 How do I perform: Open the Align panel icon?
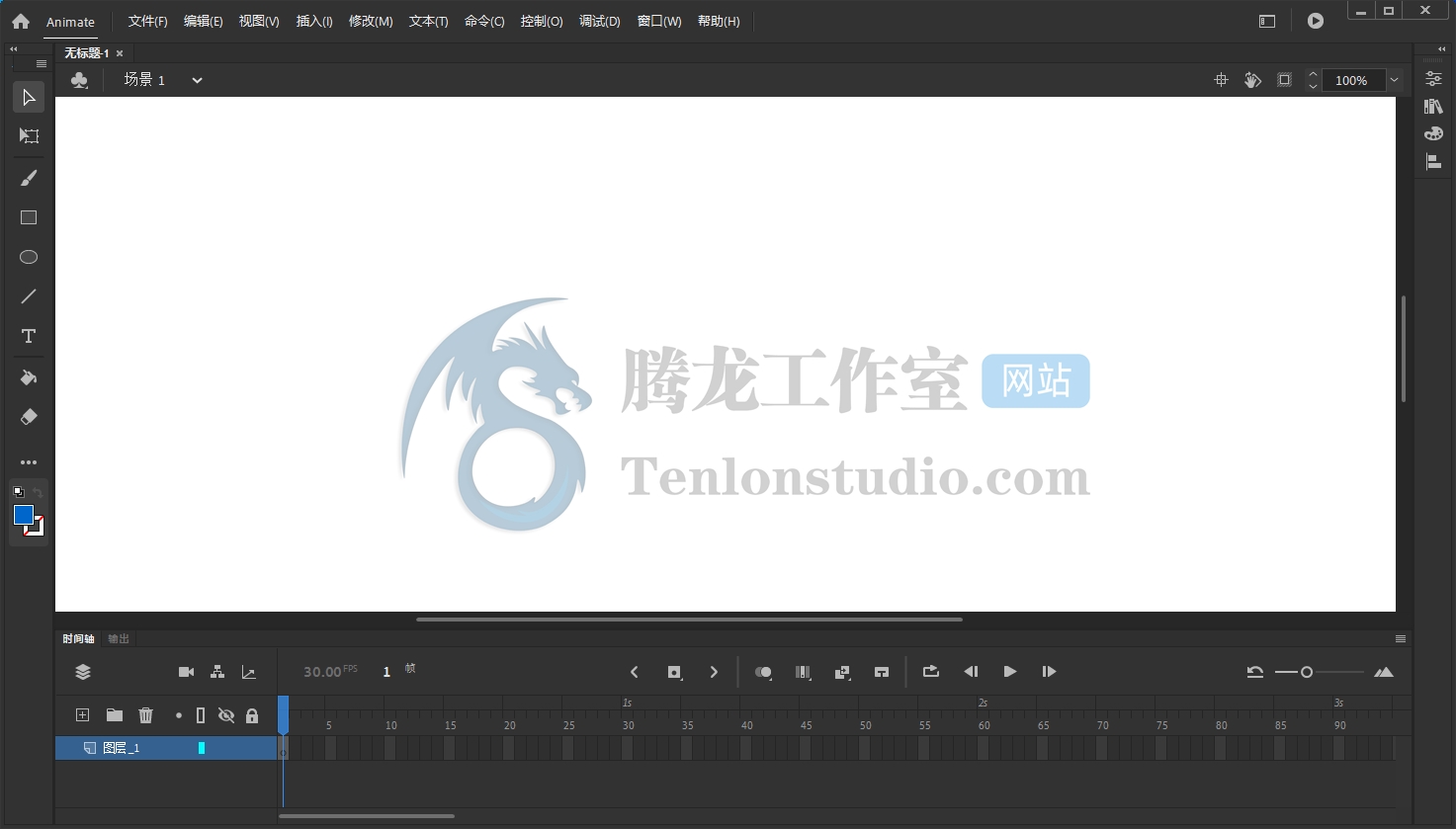(1433, 161)
